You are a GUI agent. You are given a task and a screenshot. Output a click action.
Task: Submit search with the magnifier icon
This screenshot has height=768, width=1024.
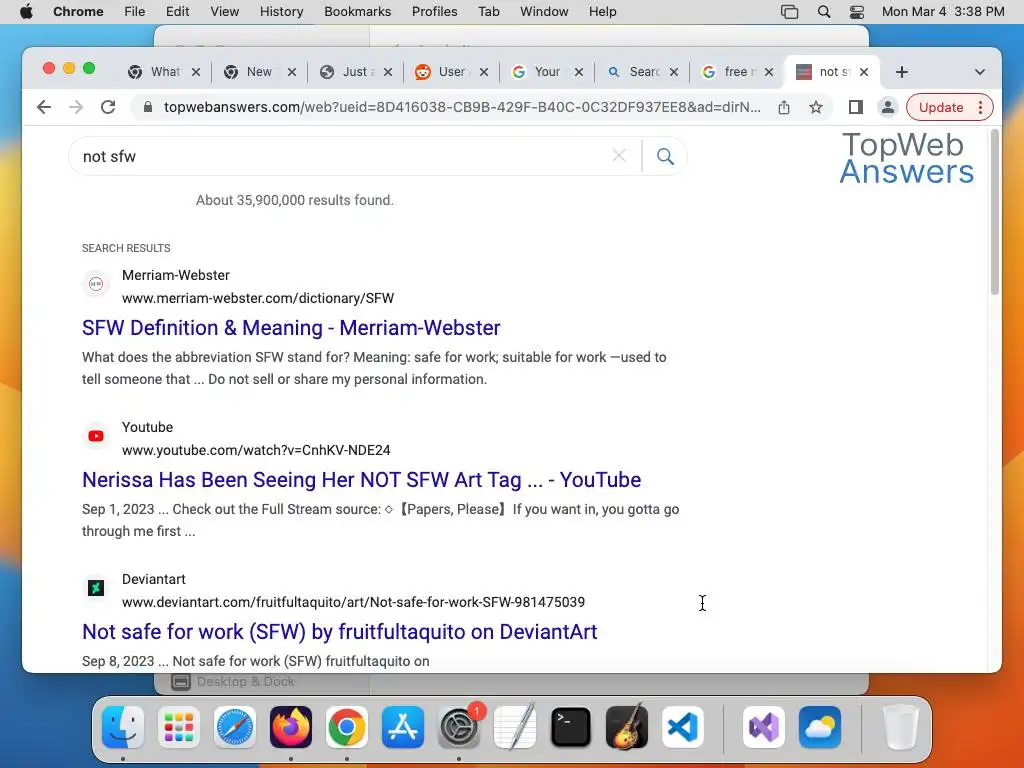pyautogui.click(x=665, y=156)
